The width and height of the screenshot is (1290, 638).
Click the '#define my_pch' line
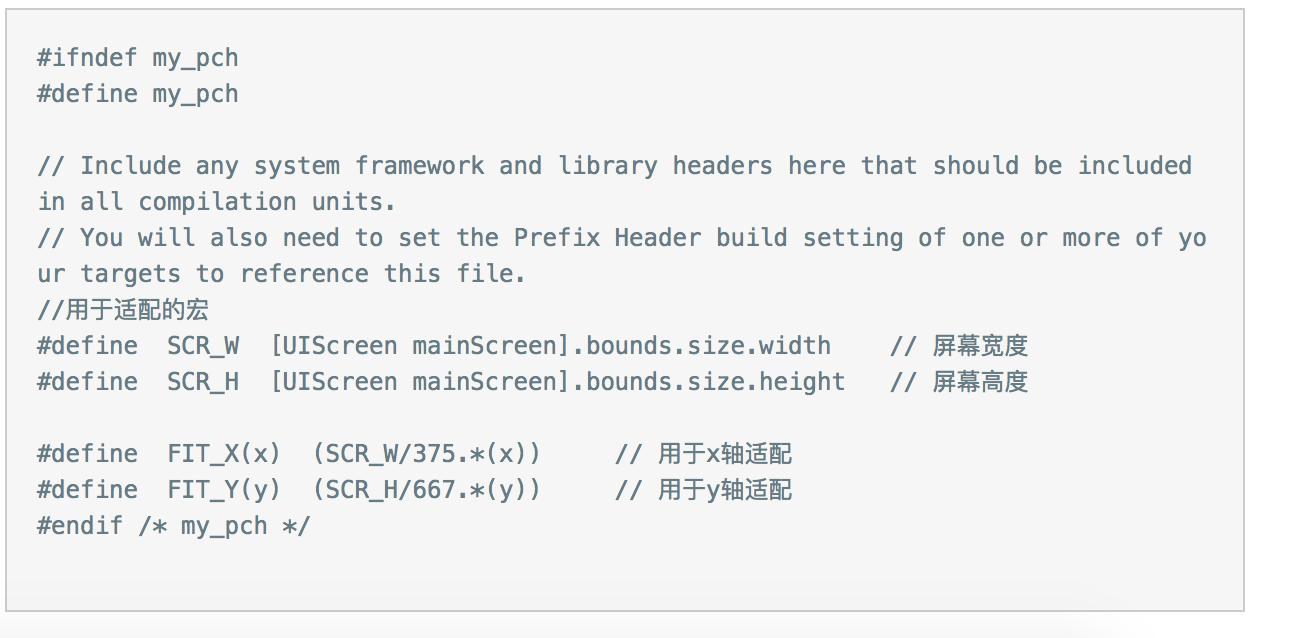tap(138, 94)
